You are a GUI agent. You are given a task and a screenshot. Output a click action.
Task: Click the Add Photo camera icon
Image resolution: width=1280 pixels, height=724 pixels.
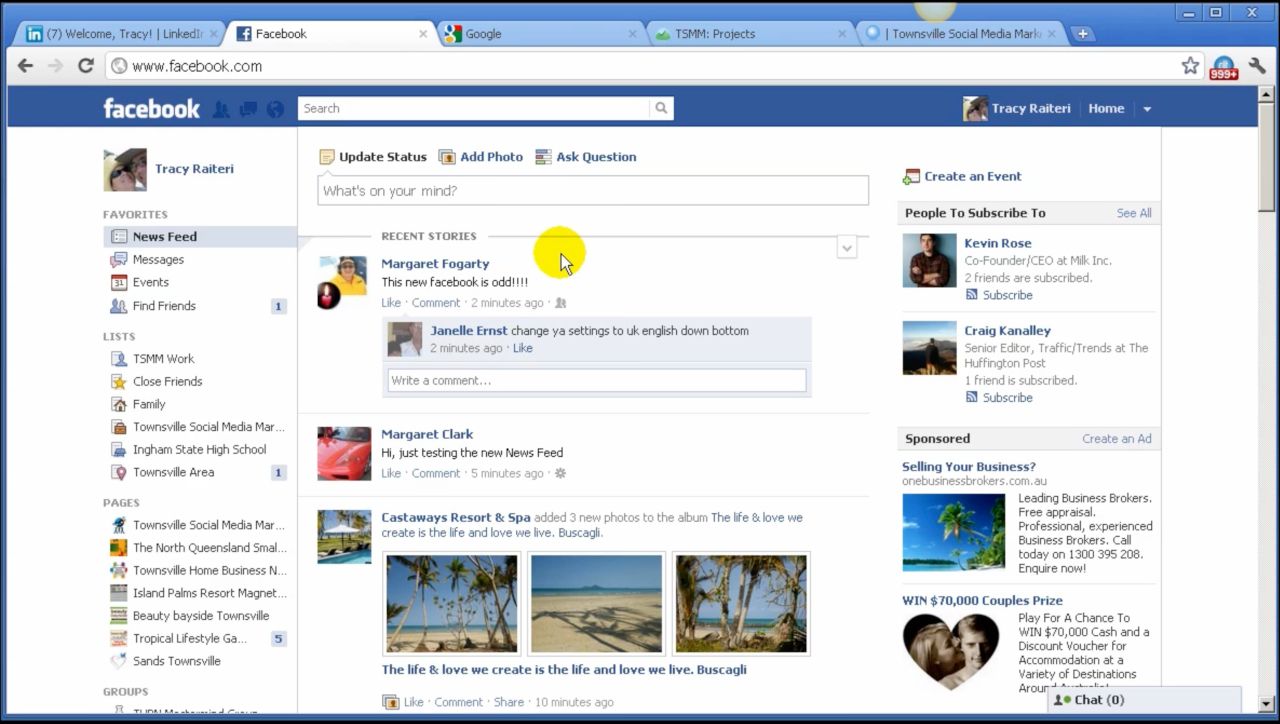click(447, 157)
